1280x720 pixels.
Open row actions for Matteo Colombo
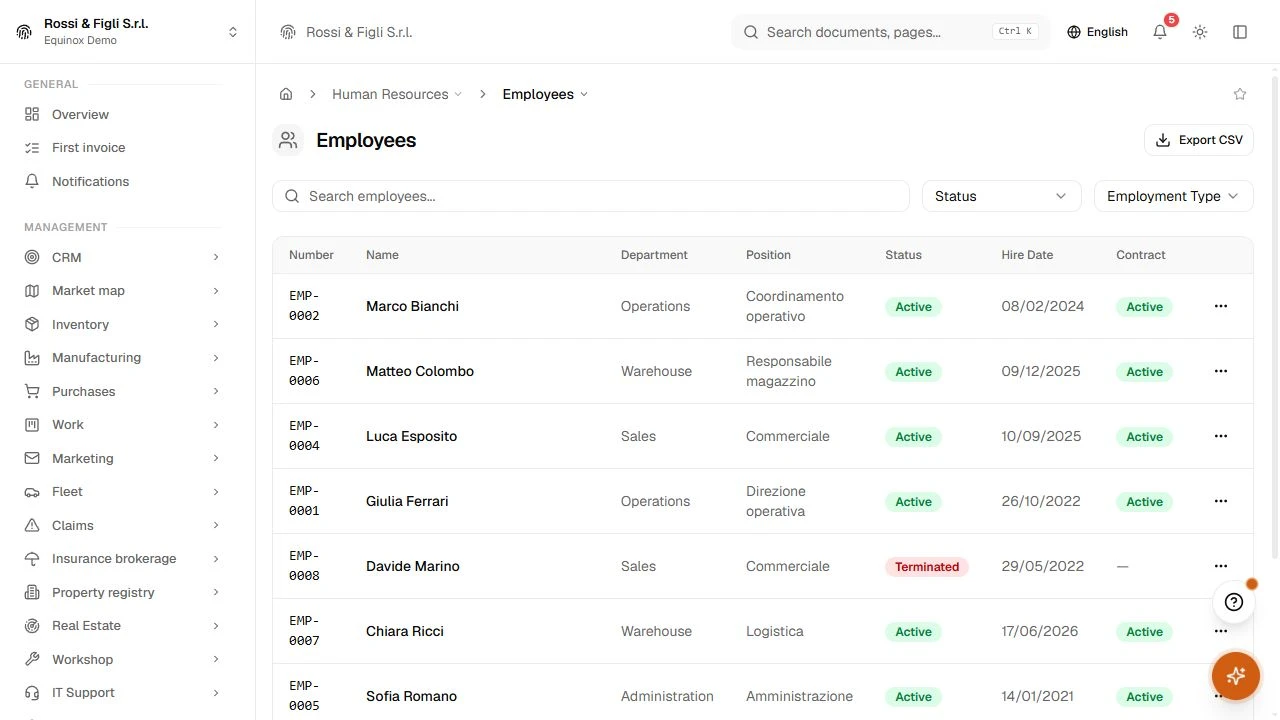(1220, 371)
